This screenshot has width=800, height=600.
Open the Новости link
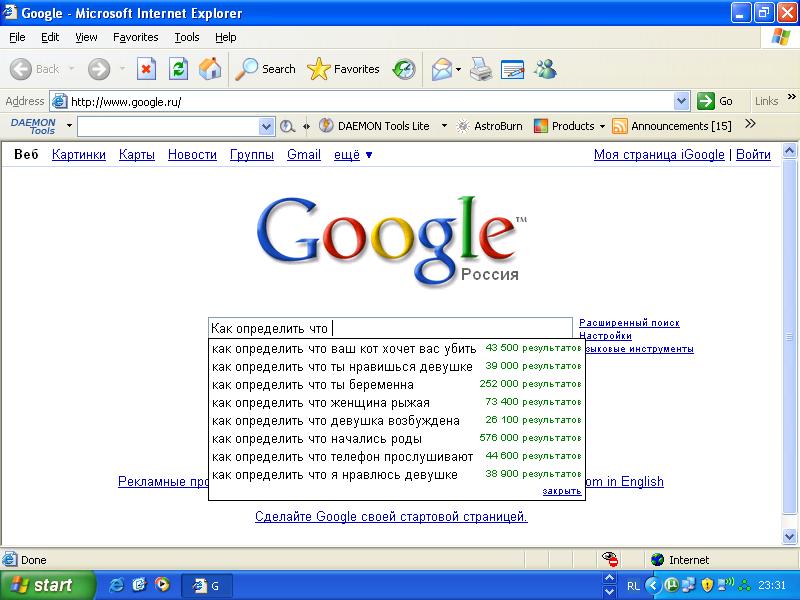192,155
